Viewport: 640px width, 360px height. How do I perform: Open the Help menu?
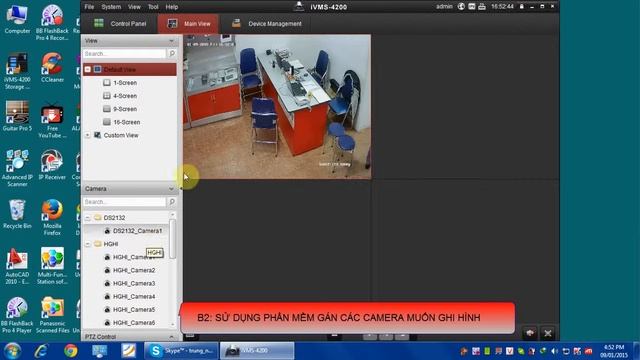(x=172, y=7)
